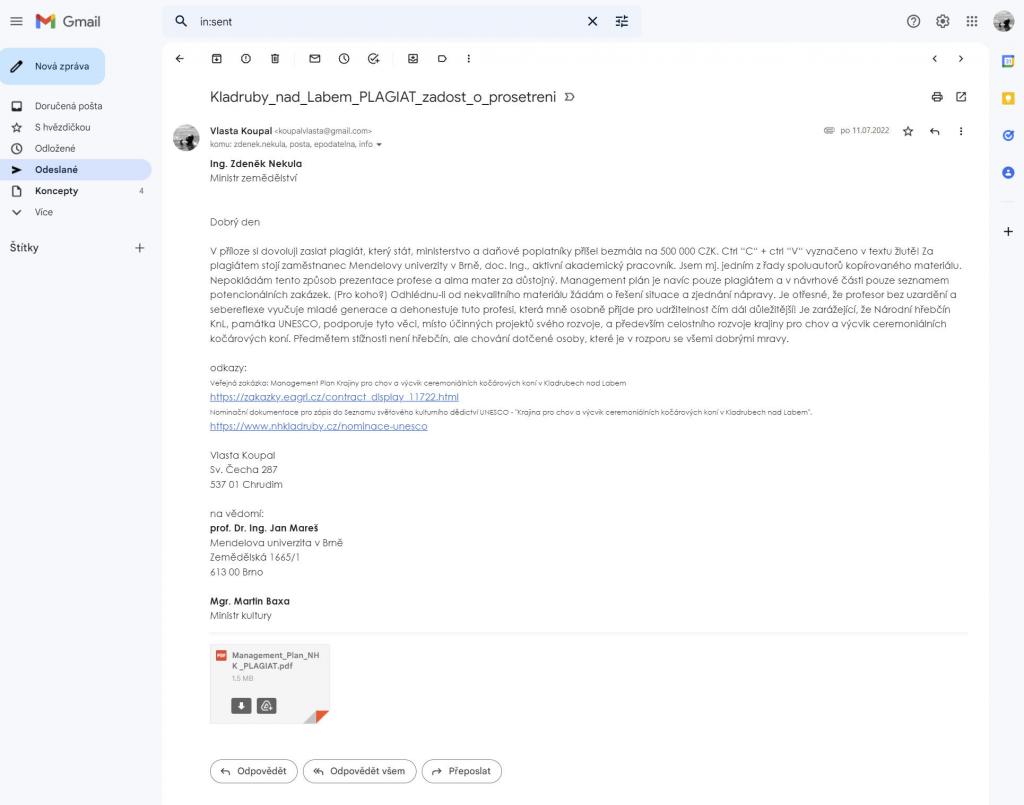Print the email via the printer icon
The height and width of the screenshot is (805, 1024).
click(x=937, y=97)
